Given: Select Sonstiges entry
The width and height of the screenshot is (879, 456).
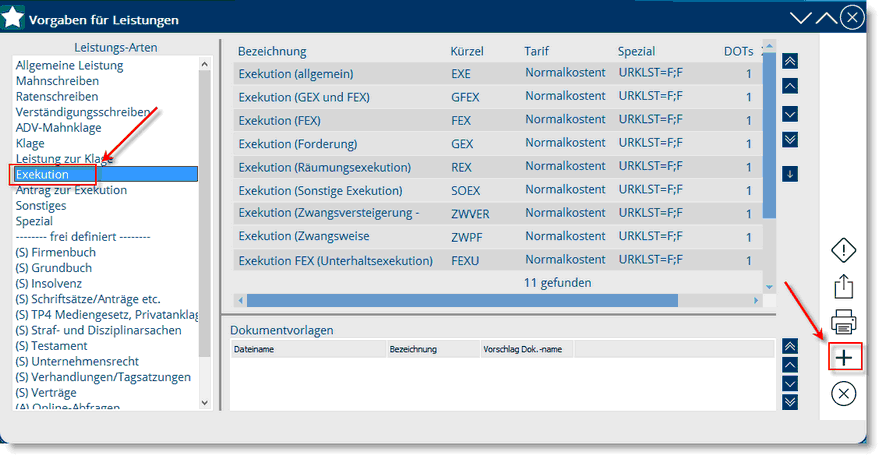Looking at the screenshot, I should click(41, 206).
